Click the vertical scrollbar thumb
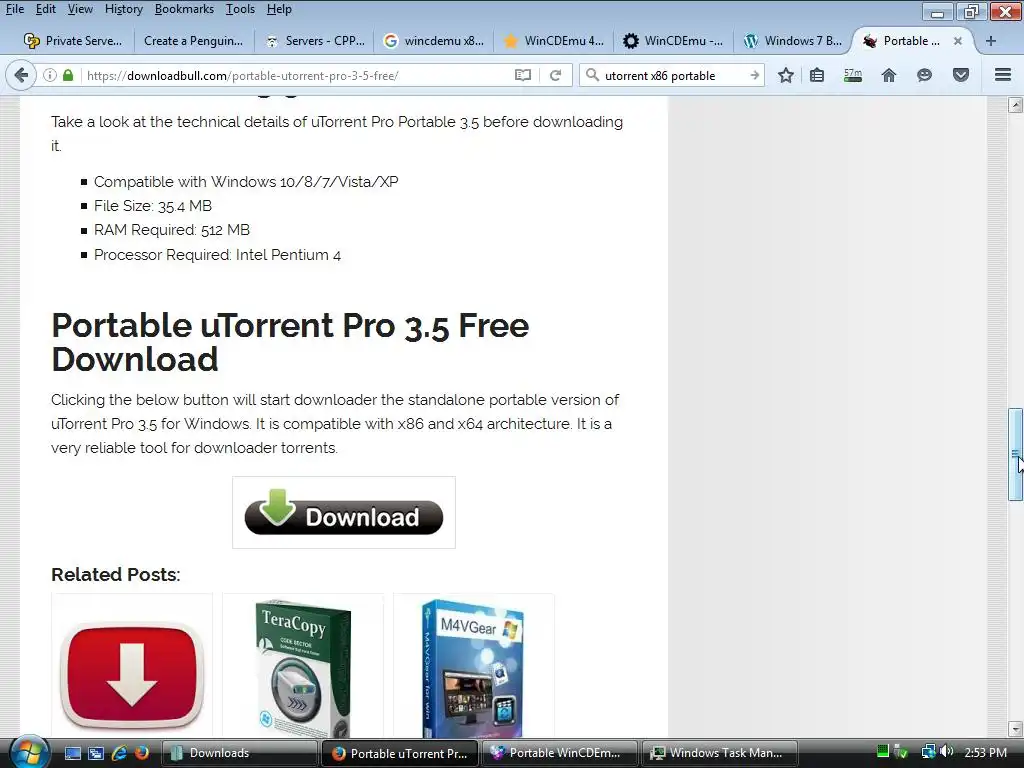 pos(1015,455)
